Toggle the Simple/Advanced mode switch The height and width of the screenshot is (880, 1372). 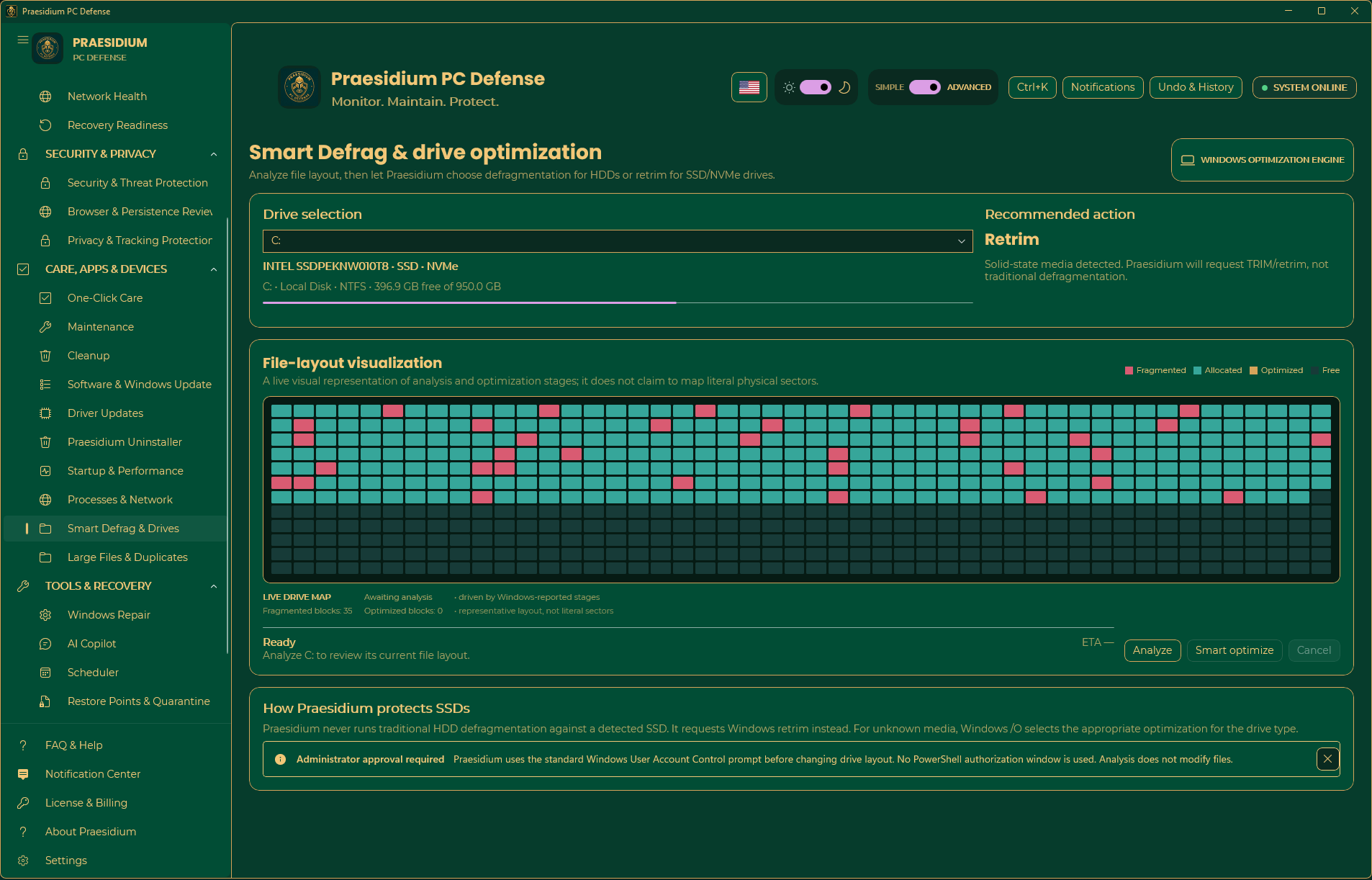tap(925, 87)
